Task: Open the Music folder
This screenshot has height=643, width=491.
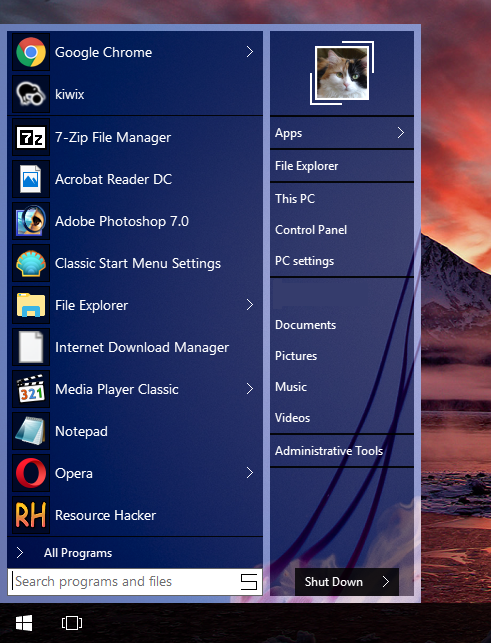Action: point(342,387)
